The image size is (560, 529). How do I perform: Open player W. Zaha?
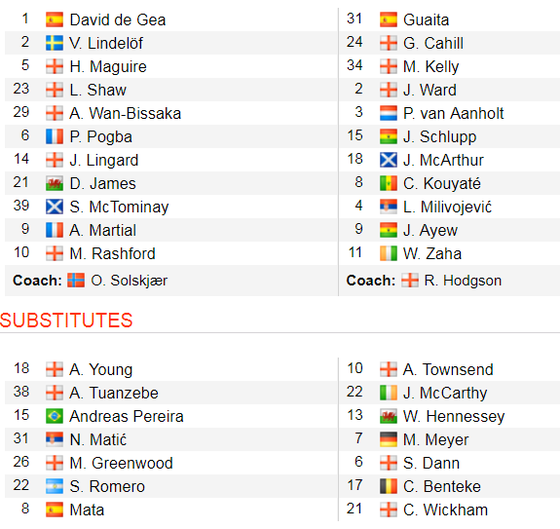coord(432,254)
